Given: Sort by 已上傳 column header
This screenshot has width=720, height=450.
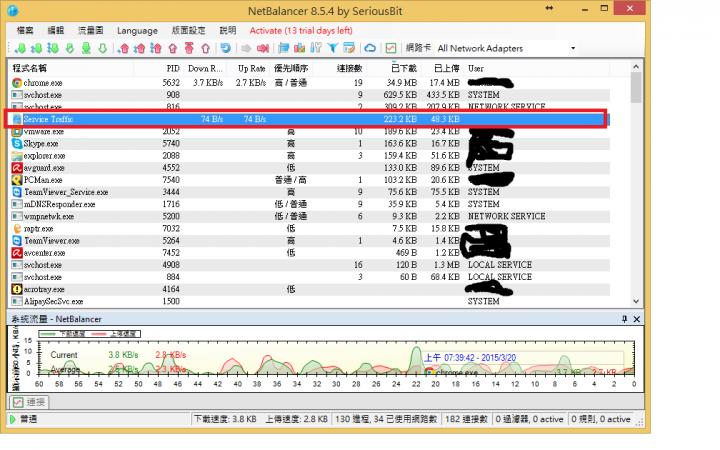Looking at the screenshot, I should [x=442, y=68].
